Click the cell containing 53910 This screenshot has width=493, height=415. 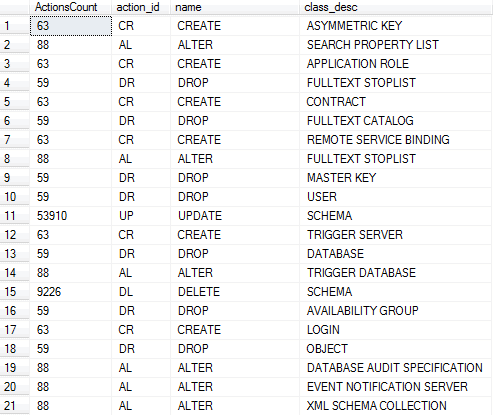(71, 216)
